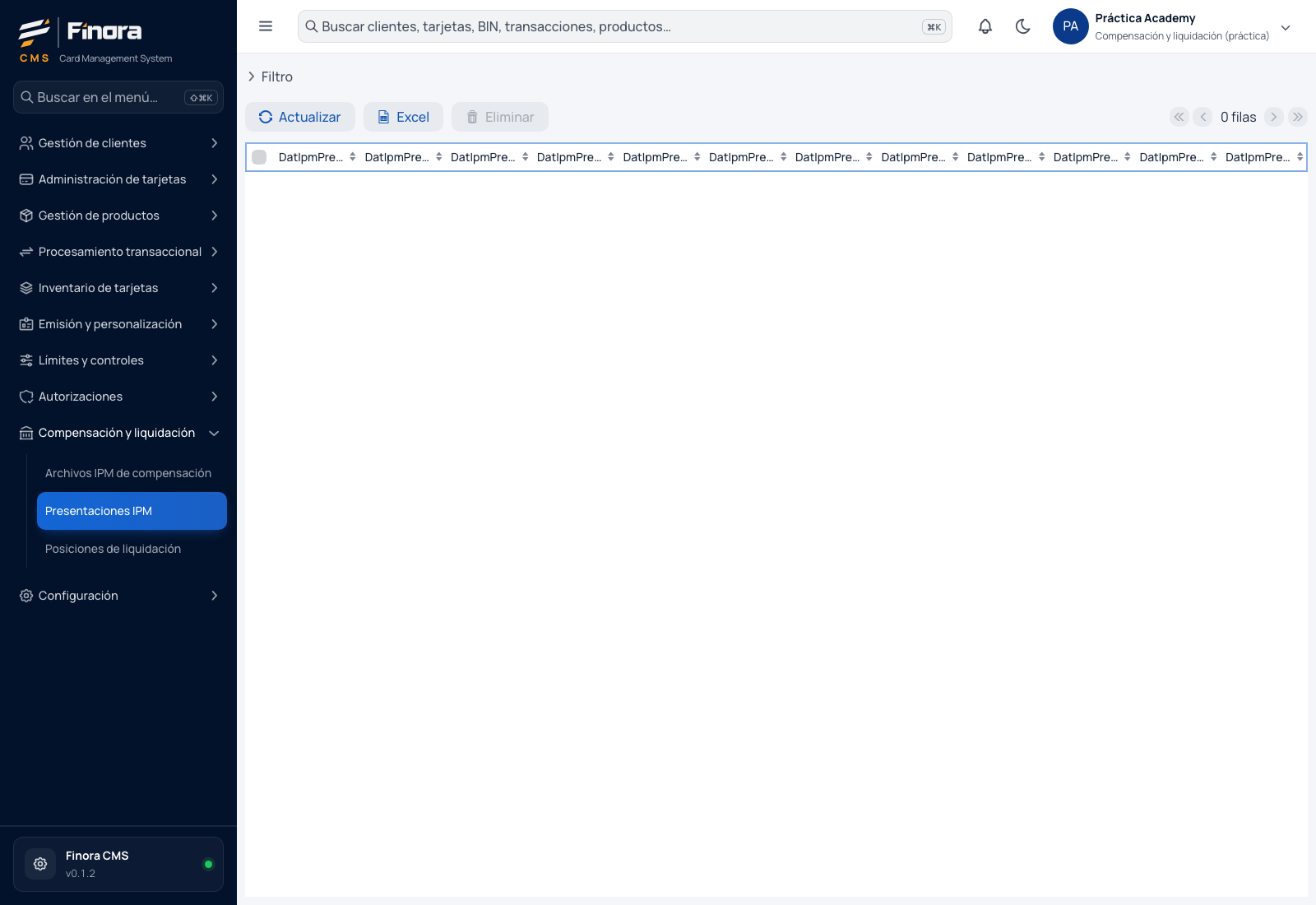Go to the first page with the double-left arrow
Viewport: 1316px width, 905px height.
coord(1179,117)
